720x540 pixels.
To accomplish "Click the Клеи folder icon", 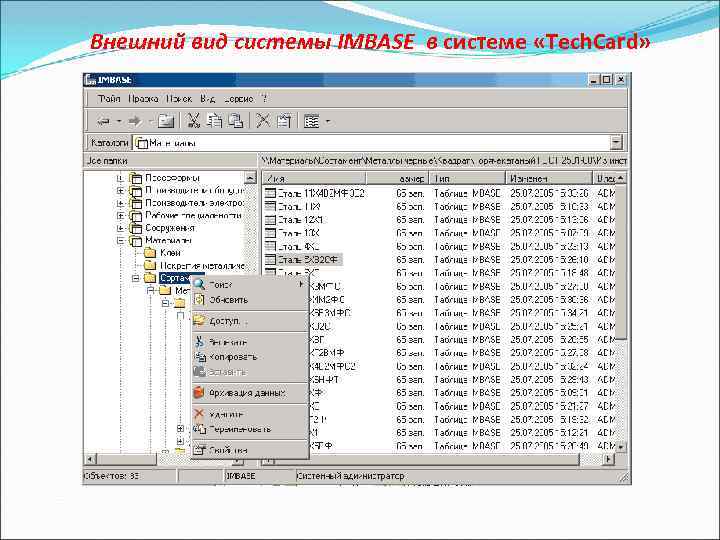I will 150,253.
